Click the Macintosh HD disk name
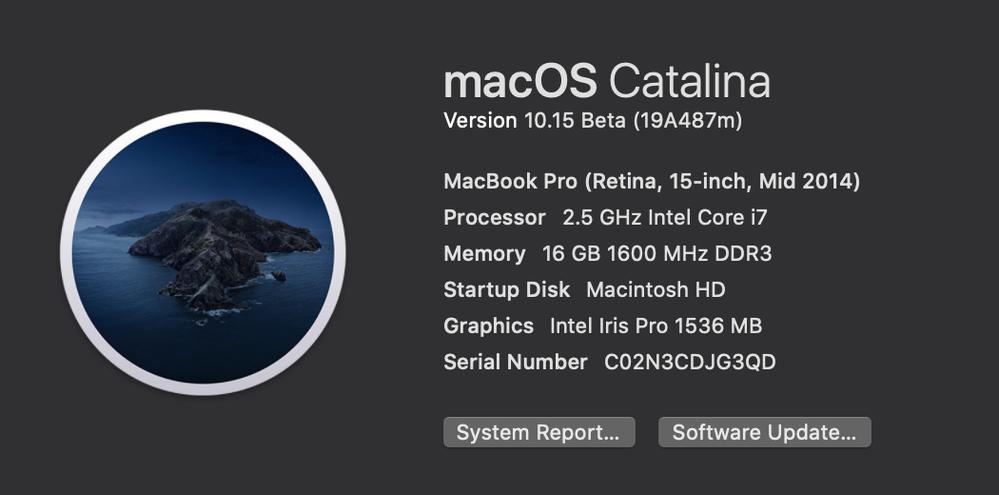 coord(656,290)
